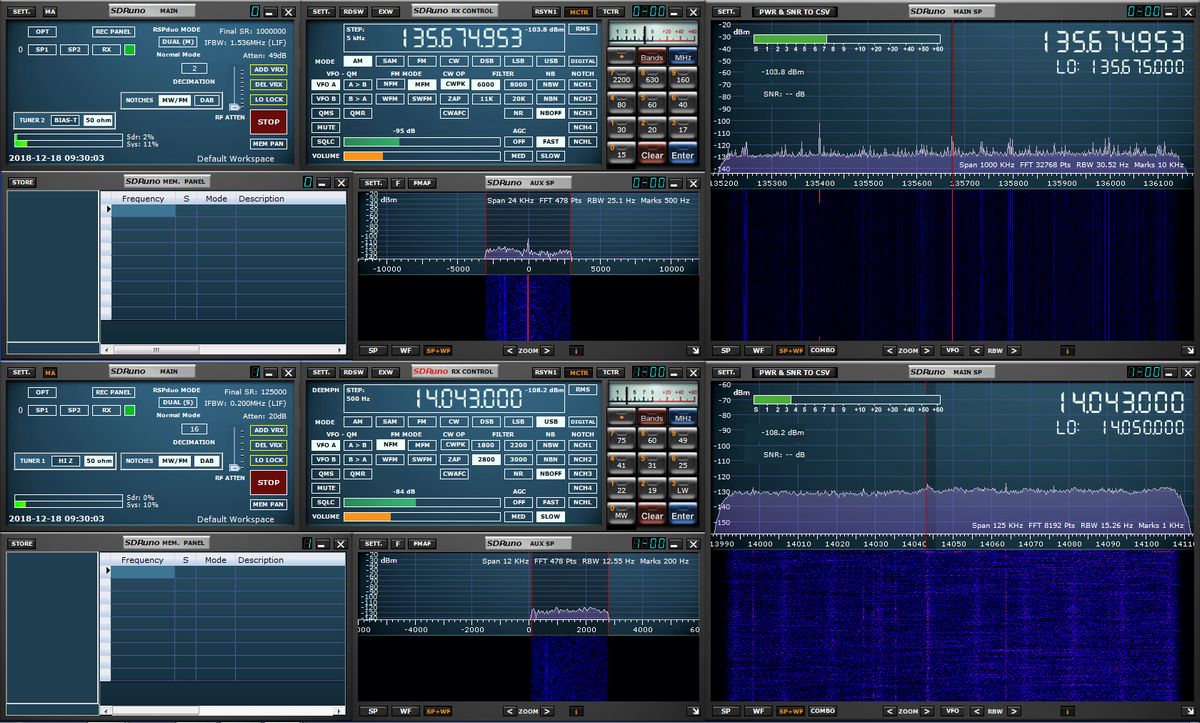Expand the MEM PAN in the Tuner 2 Main window
1200x723 pixels.
268,144
